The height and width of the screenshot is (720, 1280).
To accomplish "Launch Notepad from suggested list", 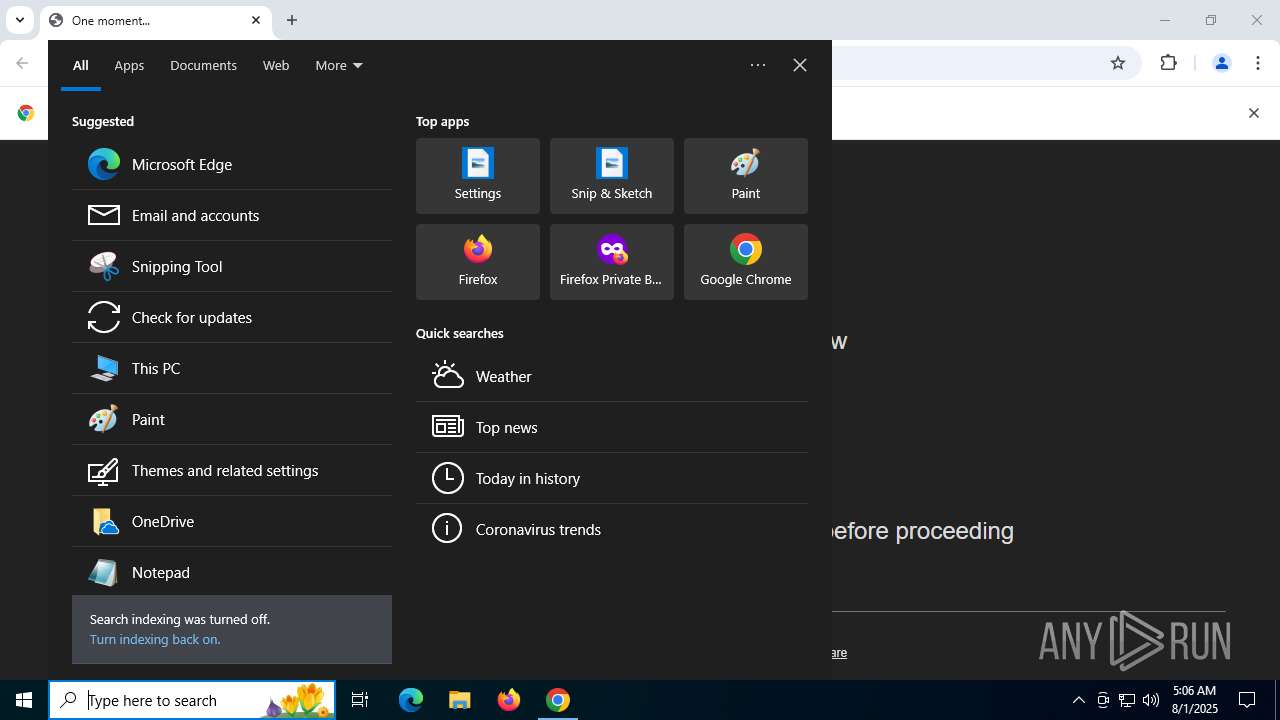I will tap(232, 572).
